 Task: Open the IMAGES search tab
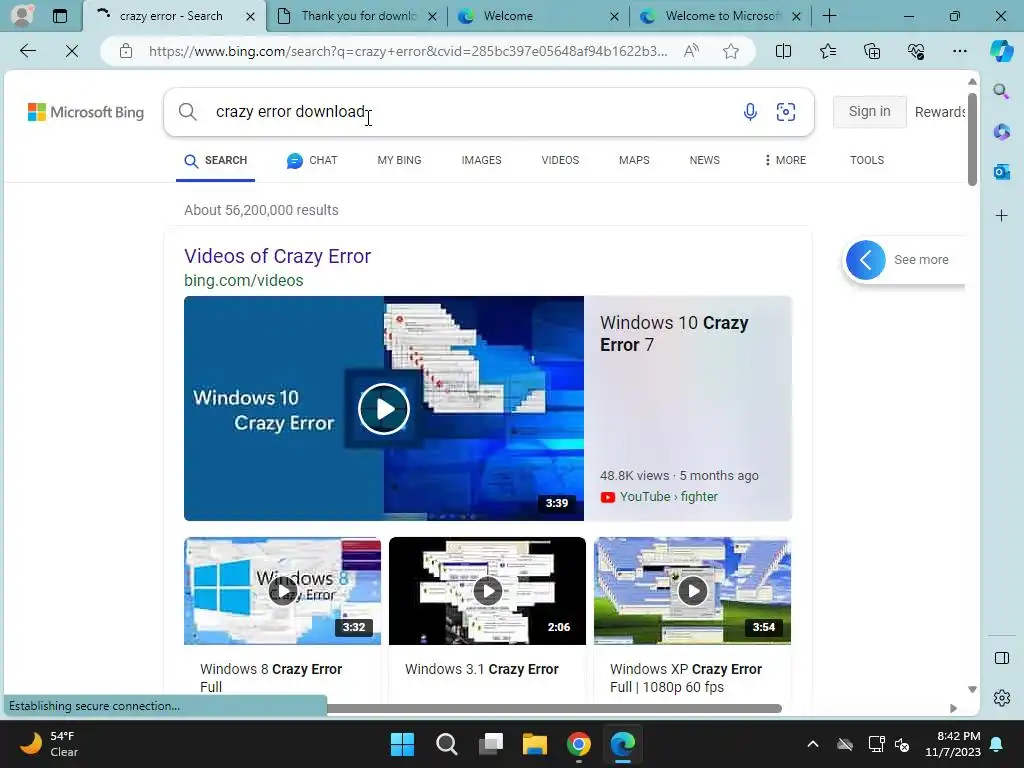point(481,160)
